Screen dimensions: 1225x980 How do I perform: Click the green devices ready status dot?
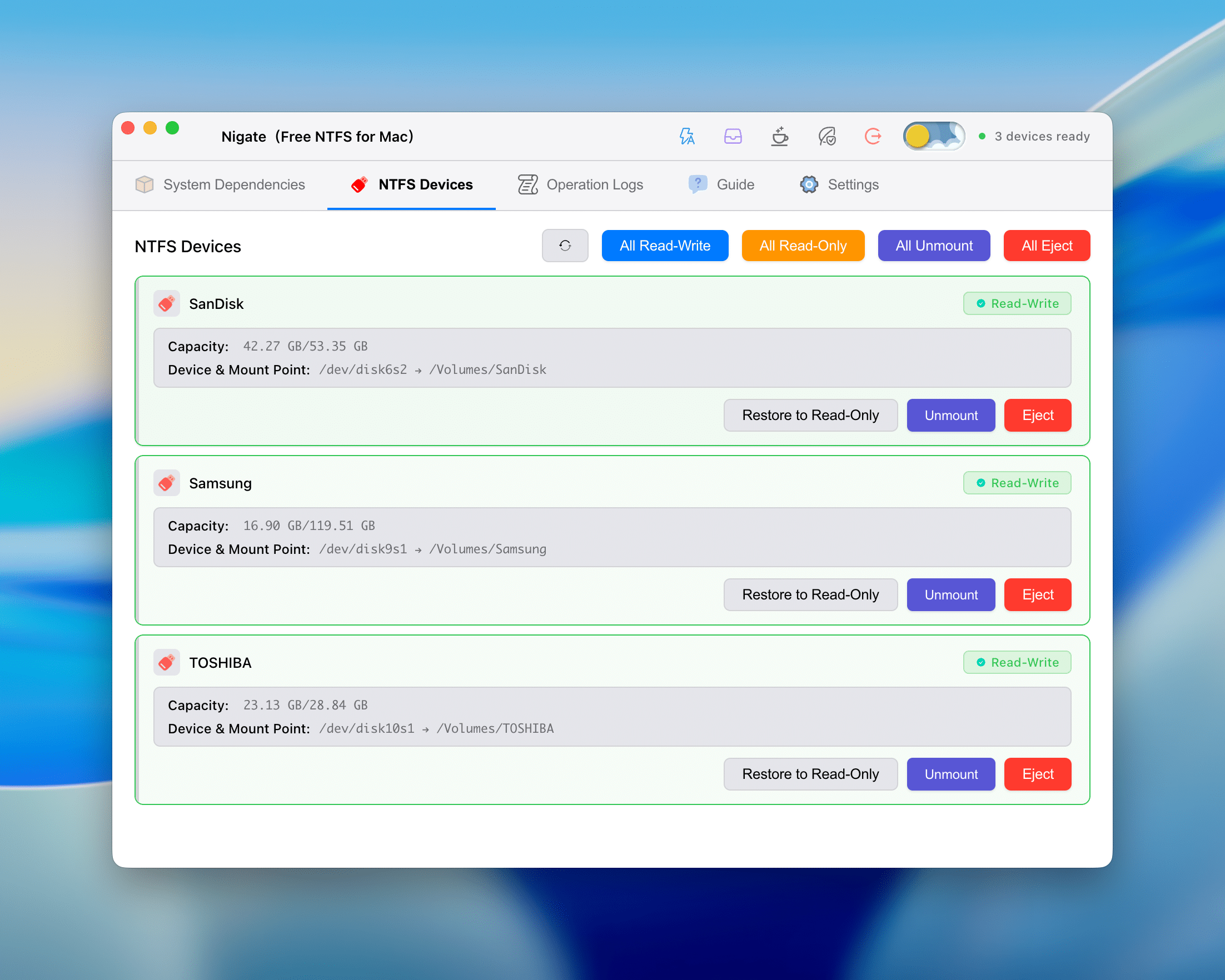point(982,136)
